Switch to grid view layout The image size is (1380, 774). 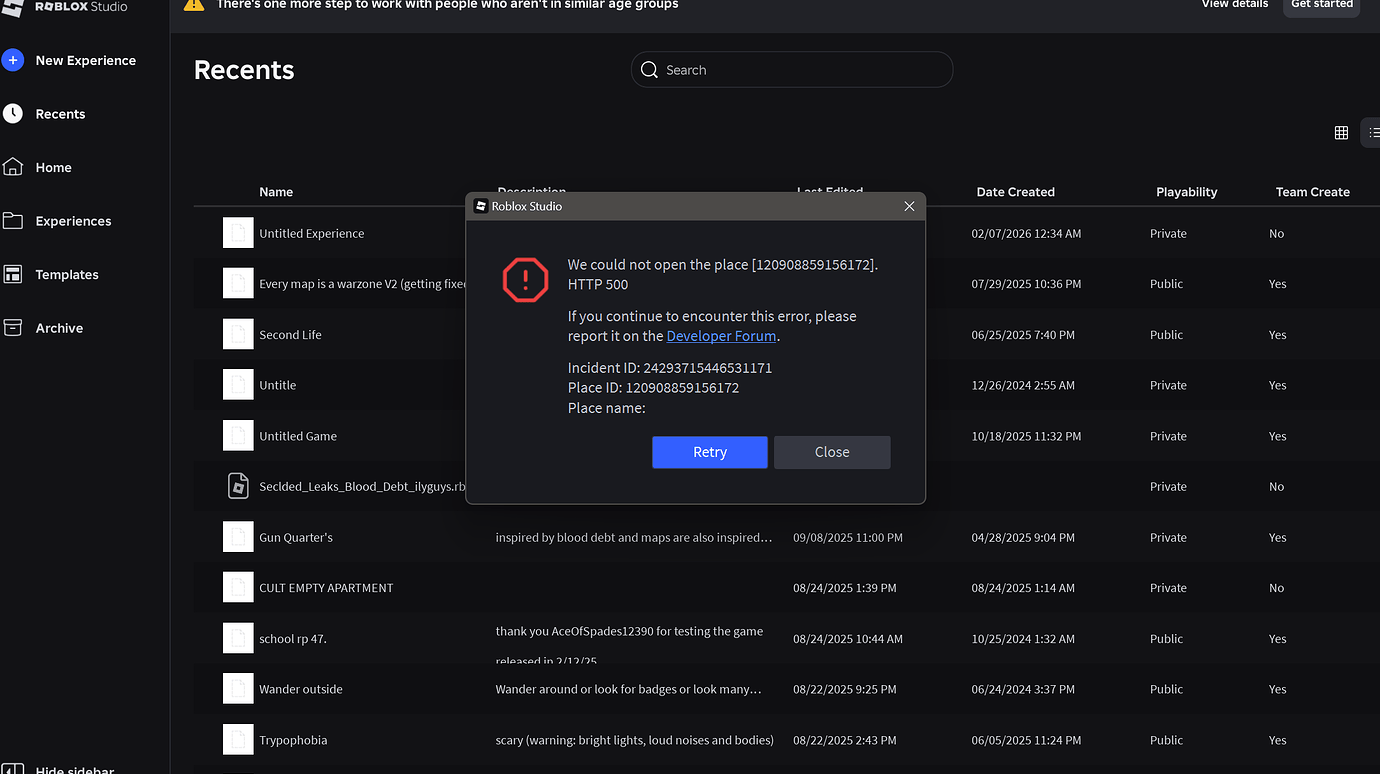tap(1342, 133)
